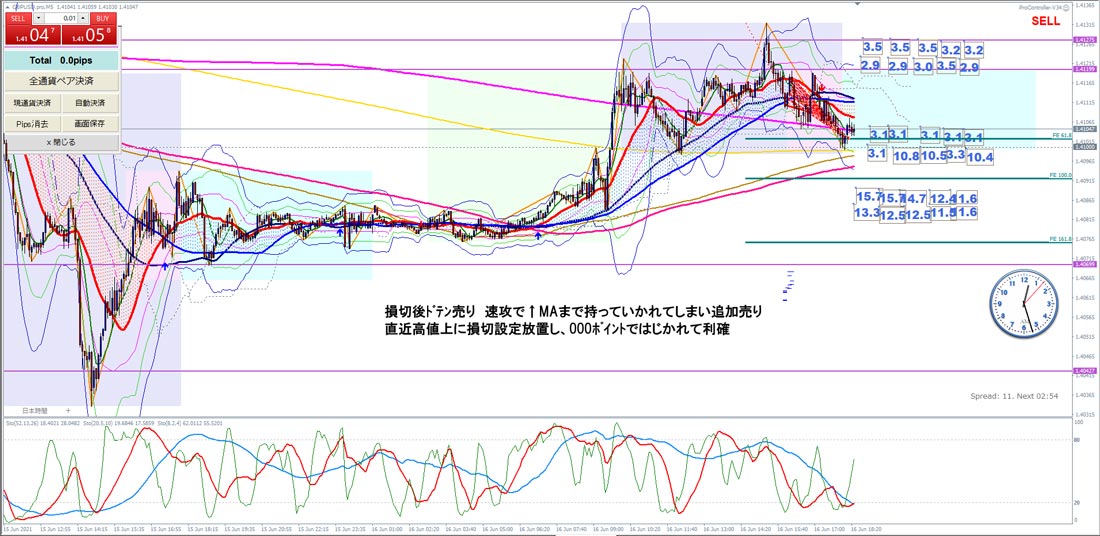Click the red BUY order button
Viewport: 1100px width, 536px height.
(x=101, y=18)
